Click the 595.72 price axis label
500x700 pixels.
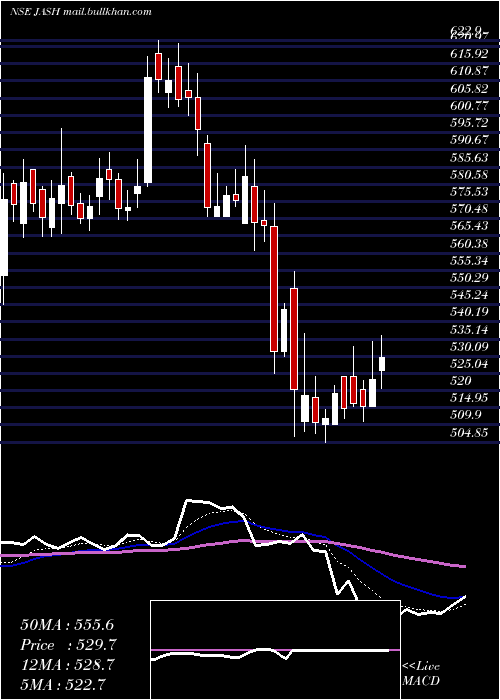pos(468,122)
